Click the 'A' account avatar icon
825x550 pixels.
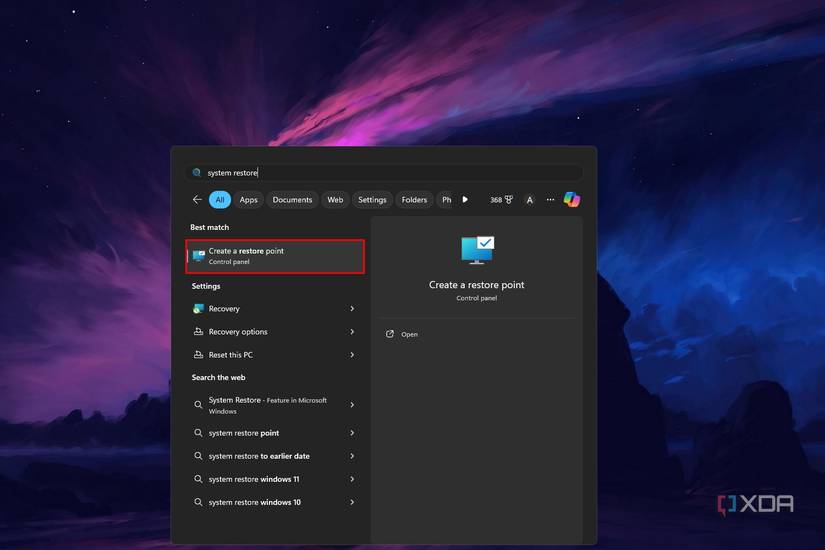529,200
